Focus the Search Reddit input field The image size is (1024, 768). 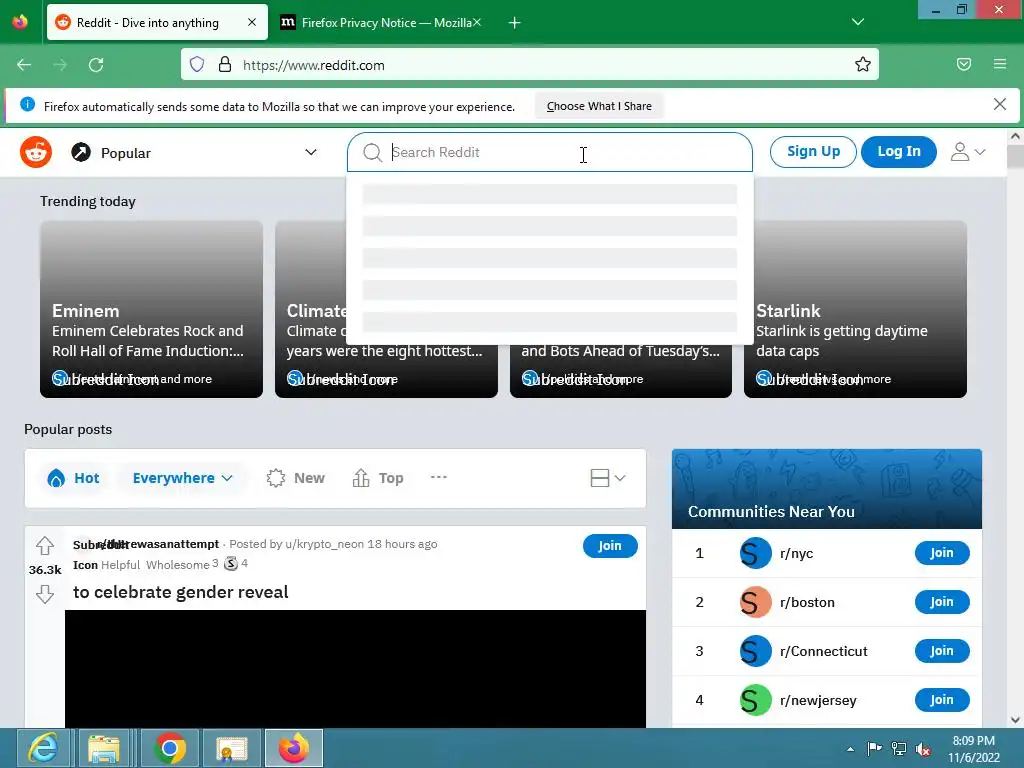click(x=549, y=152)
